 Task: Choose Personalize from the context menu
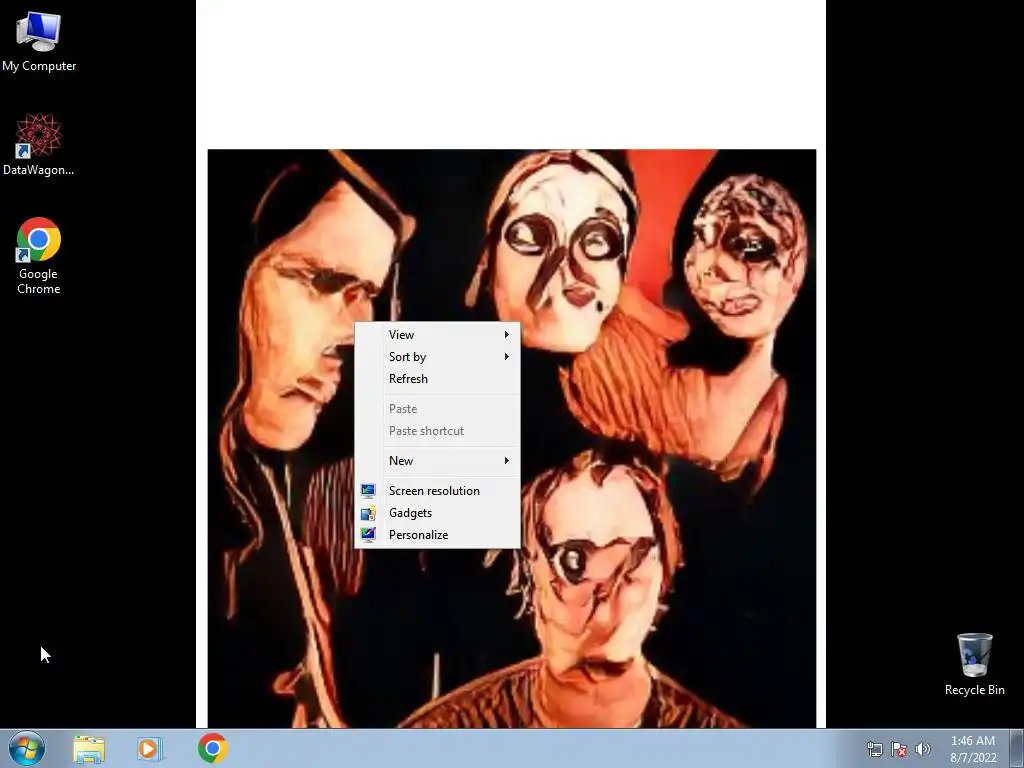click(437, 535)
